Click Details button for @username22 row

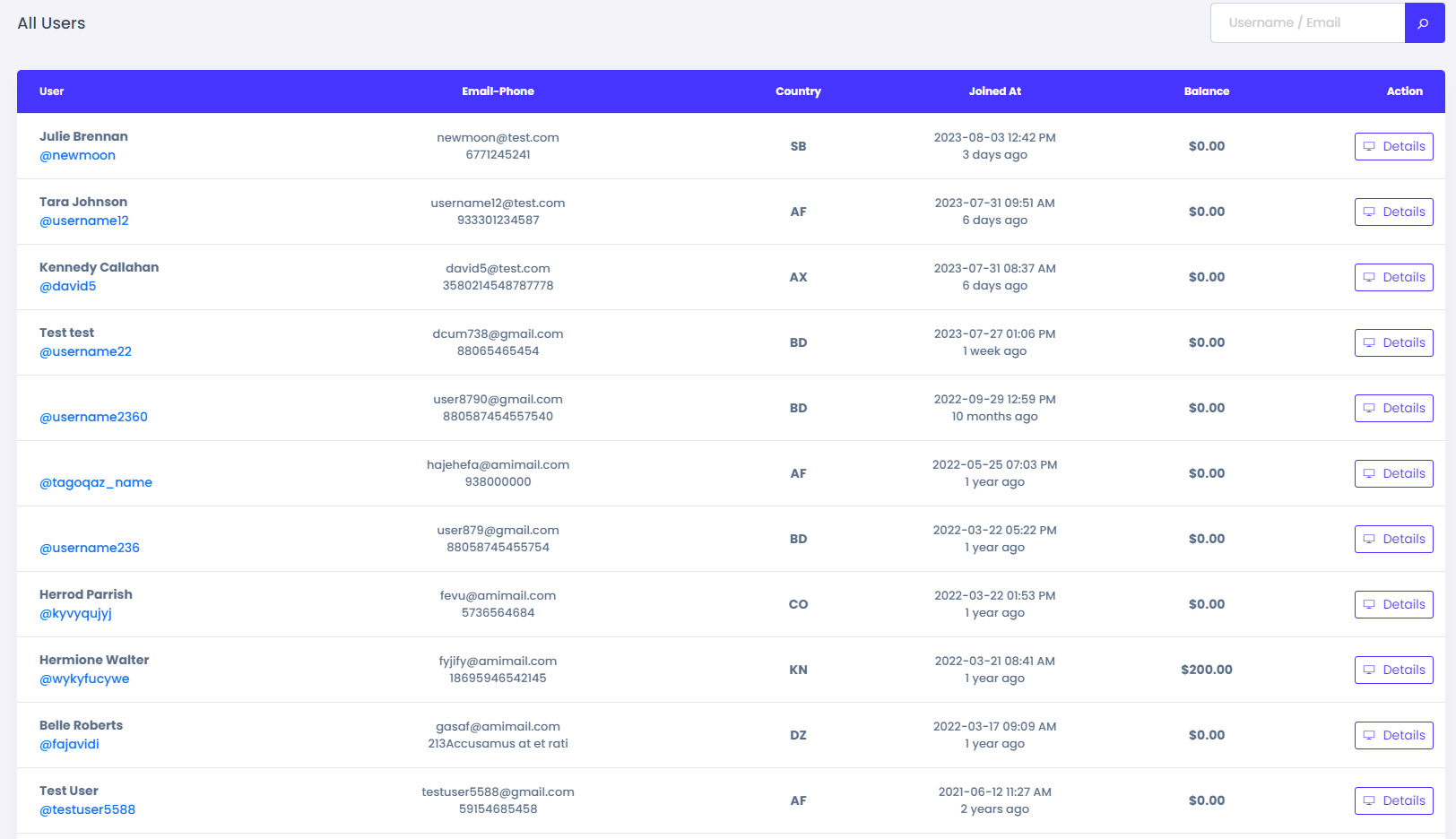[1393, 342]
